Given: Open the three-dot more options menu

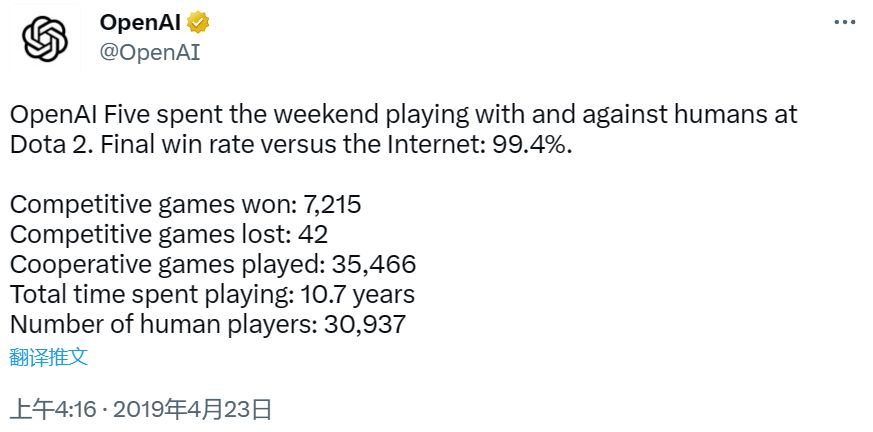Looking at the screenshot, I should click(x=843, y=22).
